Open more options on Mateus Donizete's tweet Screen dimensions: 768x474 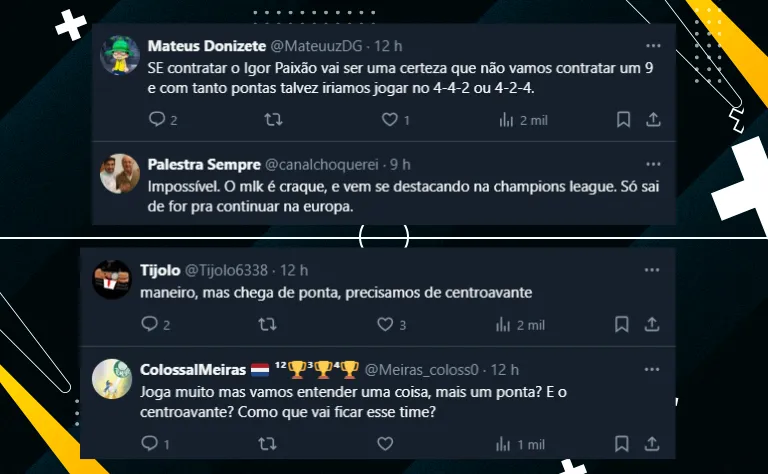[x=652, y=46]
